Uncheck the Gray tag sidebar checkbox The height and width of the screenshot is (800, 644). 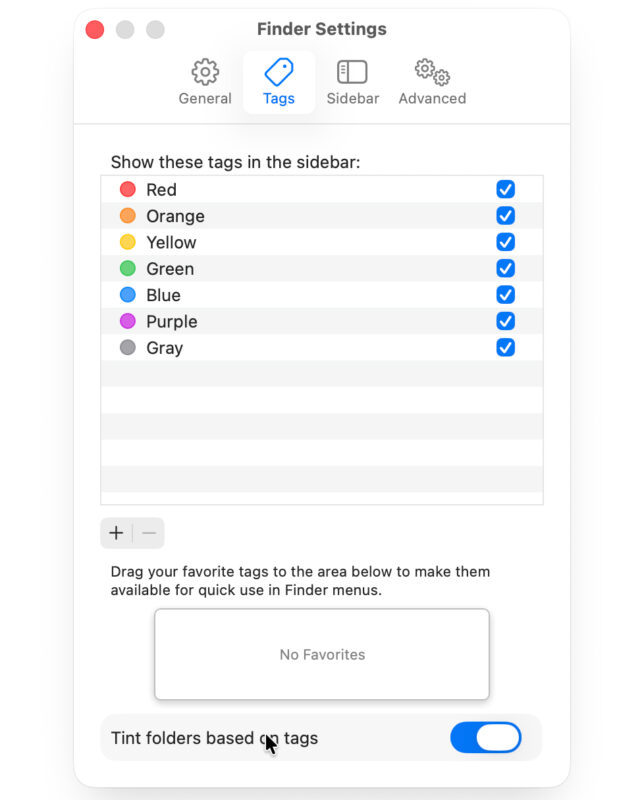506,348
